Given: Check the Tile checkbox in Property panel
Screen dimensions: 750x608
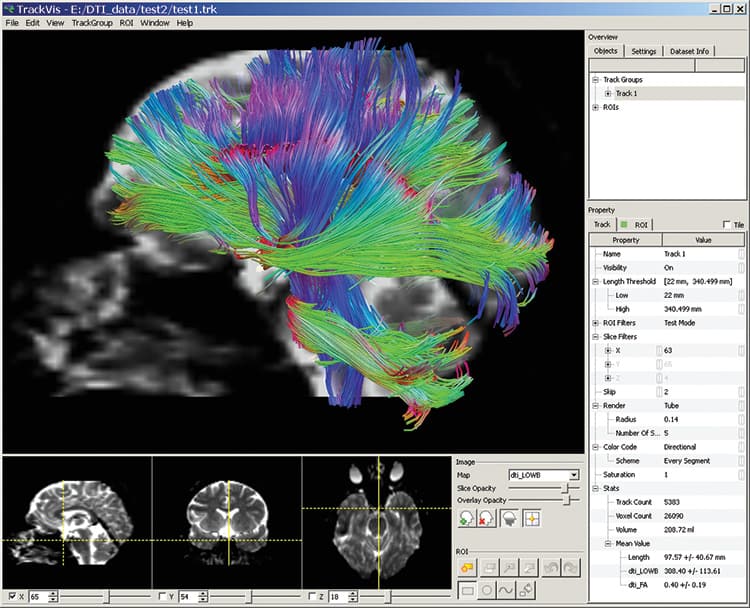Looking at the screenshot, I should tap(727, 224).
